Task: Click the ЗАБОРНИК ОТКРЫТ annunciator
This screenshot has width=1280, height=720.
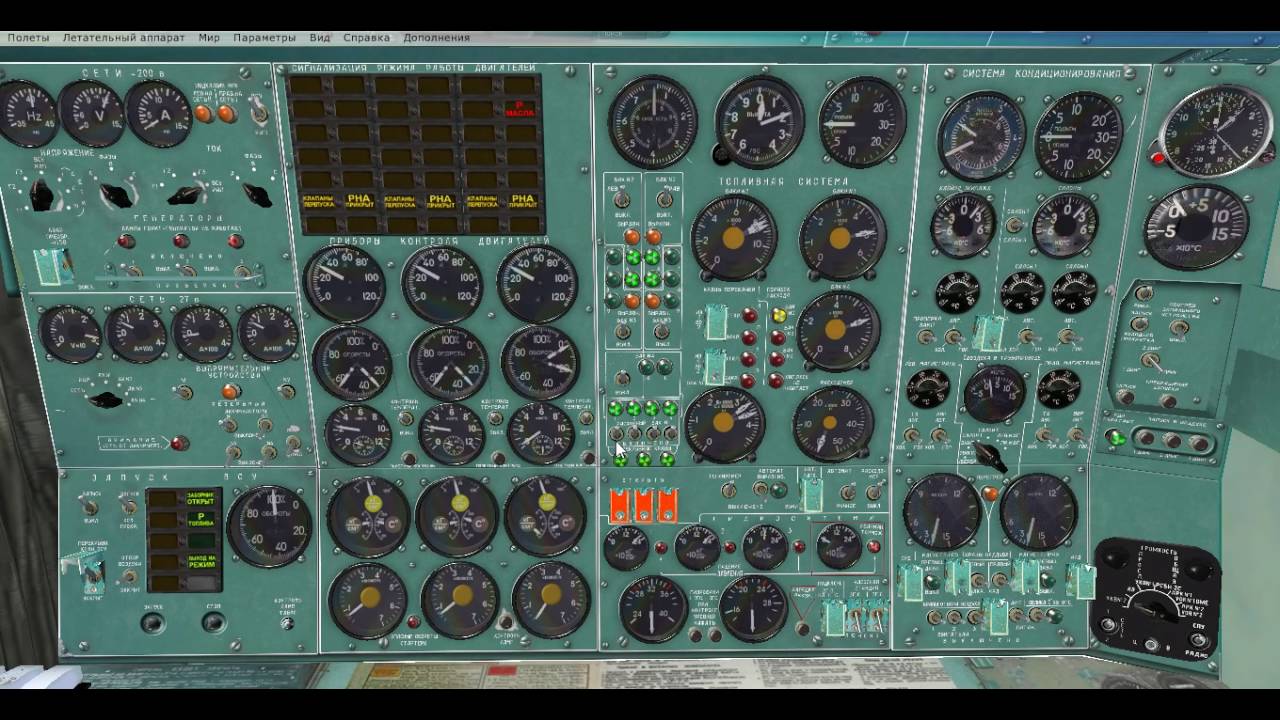Action: pyautogui.click(x=201, y=499)
